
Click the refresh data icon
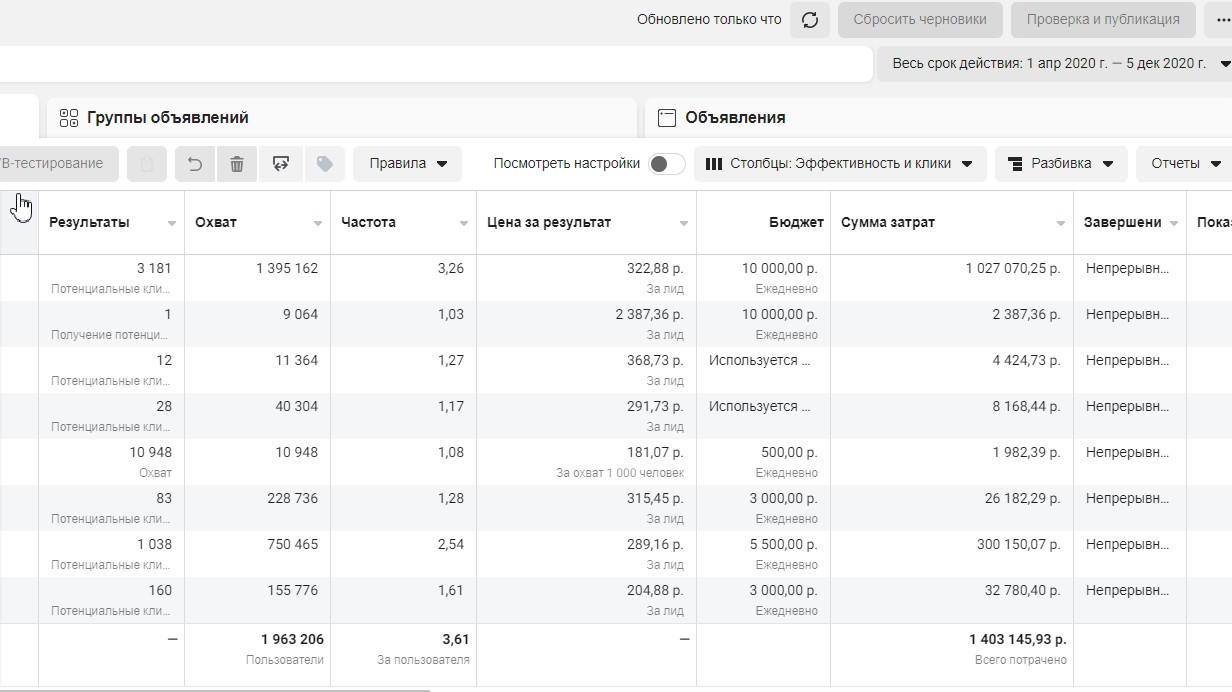pos(810,20)
